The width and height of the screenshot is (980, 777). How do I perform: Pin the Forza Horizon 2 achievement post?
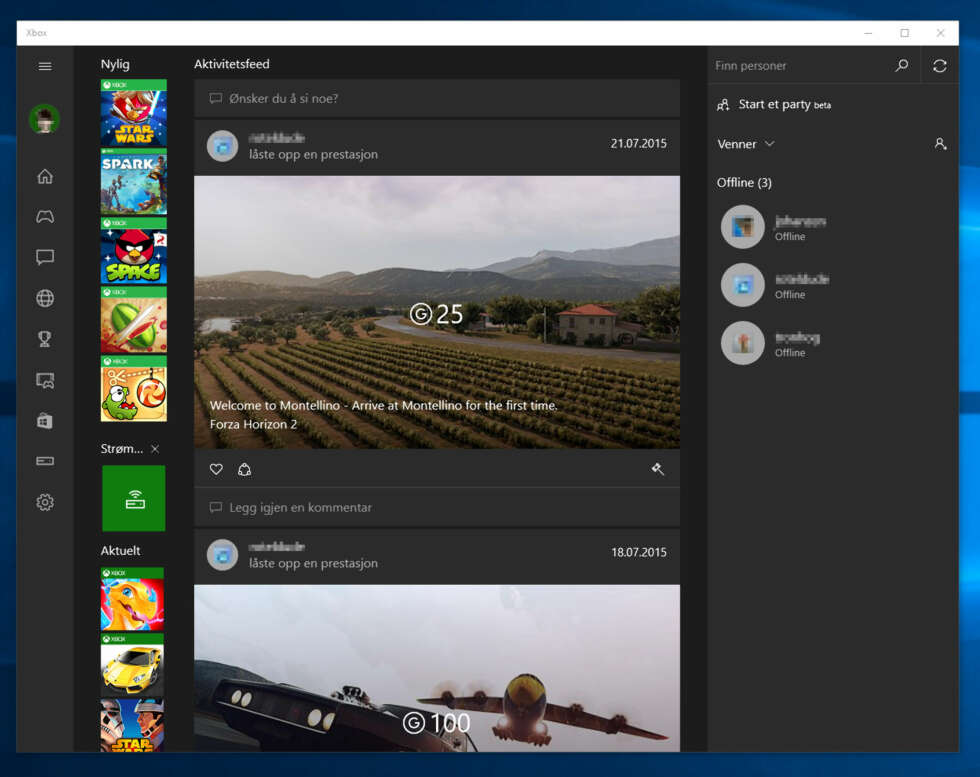[x=658, y=469]
